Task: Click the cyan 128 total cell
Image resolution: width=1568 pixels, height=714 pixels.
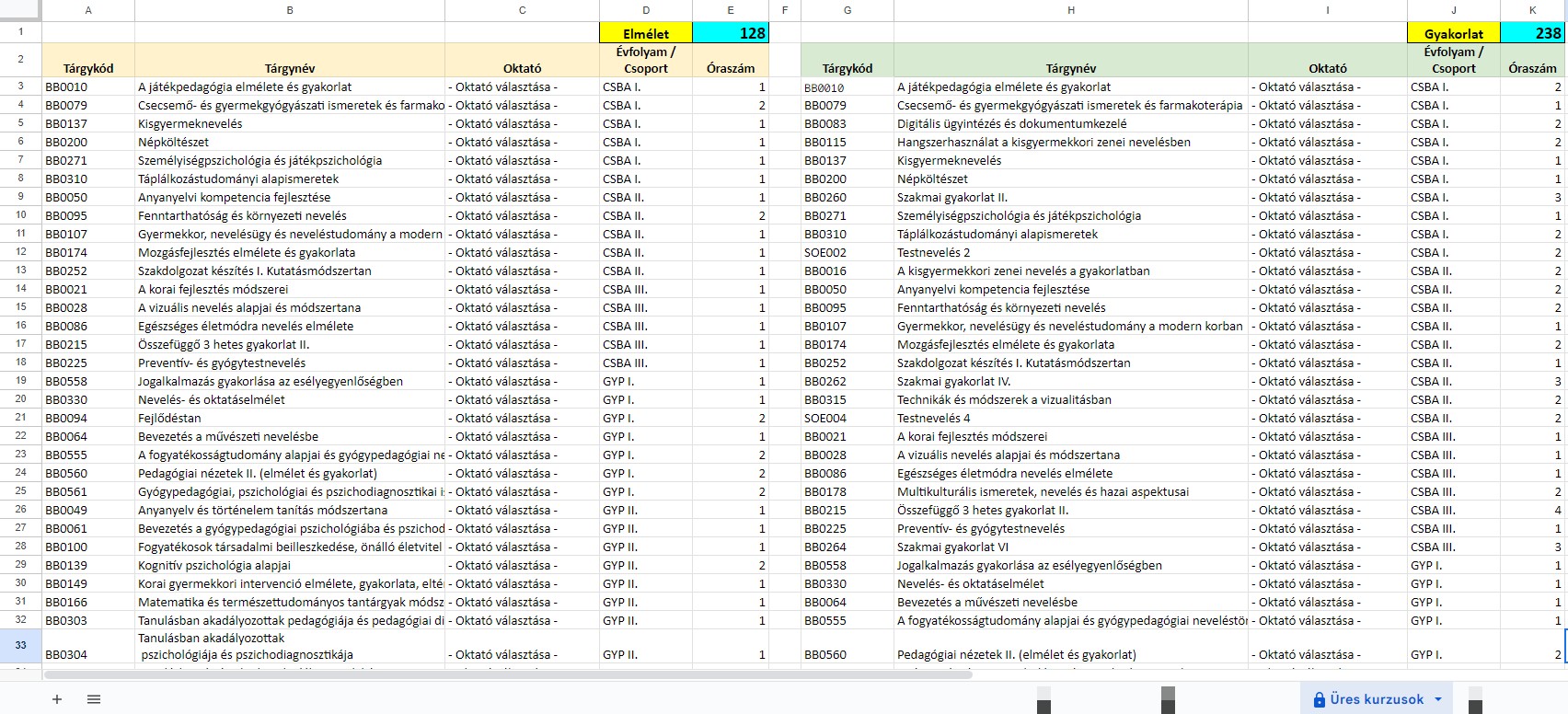Action: pyautogui.click(x=731, y=33)
